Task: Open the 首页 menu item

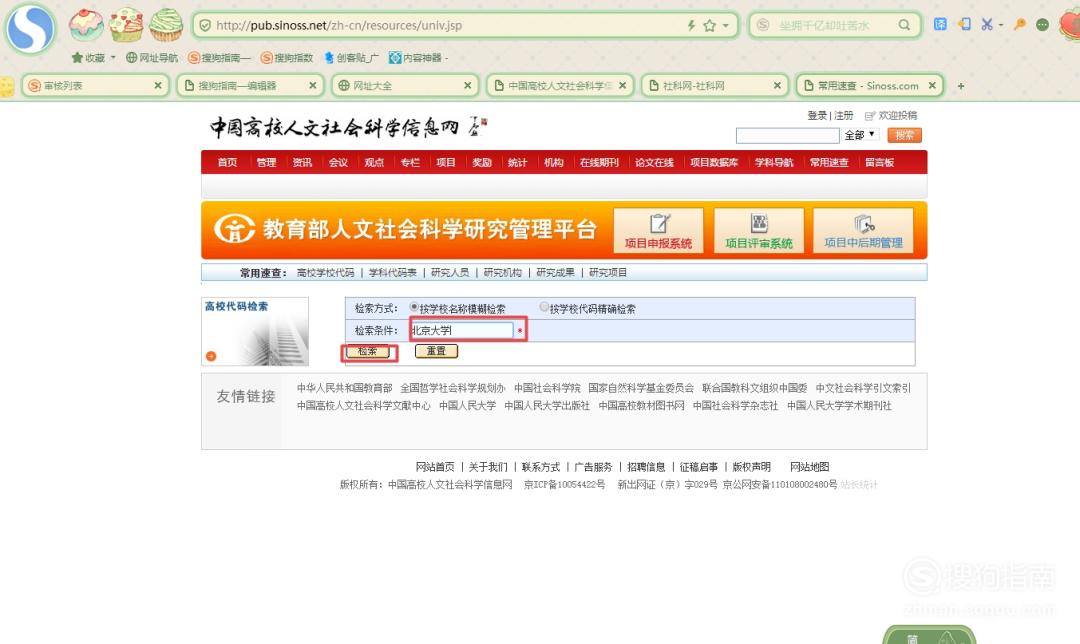Action: pos(227,163)
